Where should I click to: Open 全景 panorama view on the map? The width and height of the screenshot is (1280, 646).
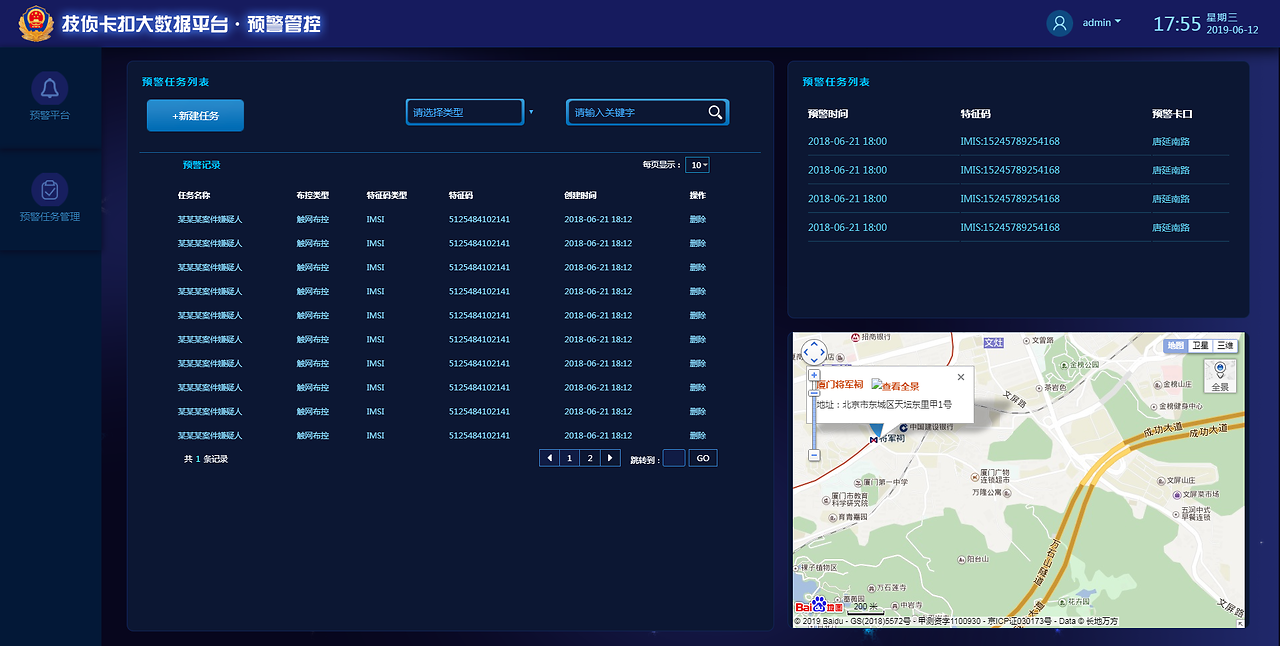pyautogui.click(x=1220, y=377)
